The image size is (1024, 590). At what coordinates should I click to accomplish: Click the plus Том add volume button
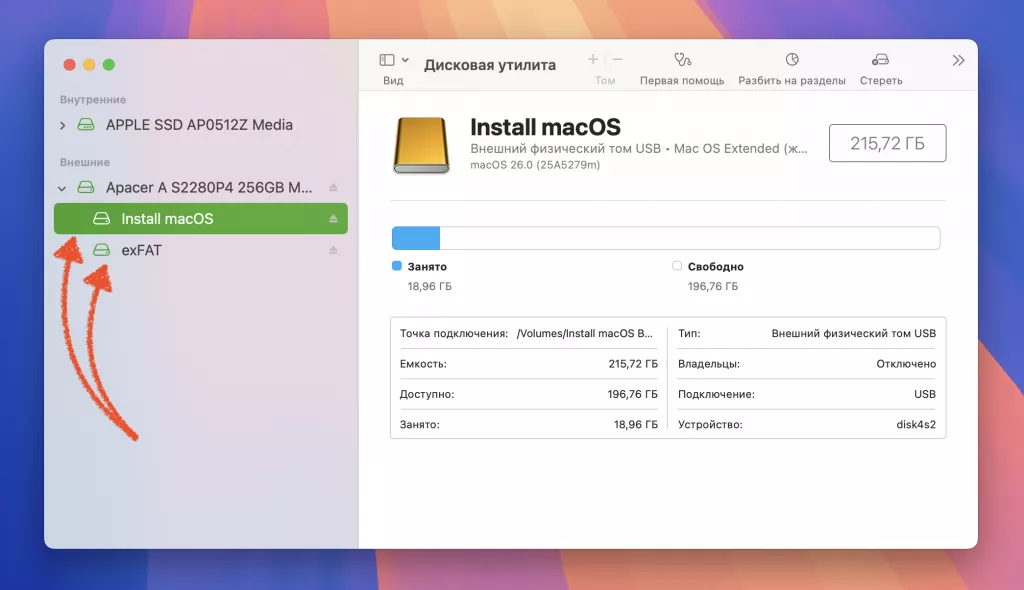592,58
